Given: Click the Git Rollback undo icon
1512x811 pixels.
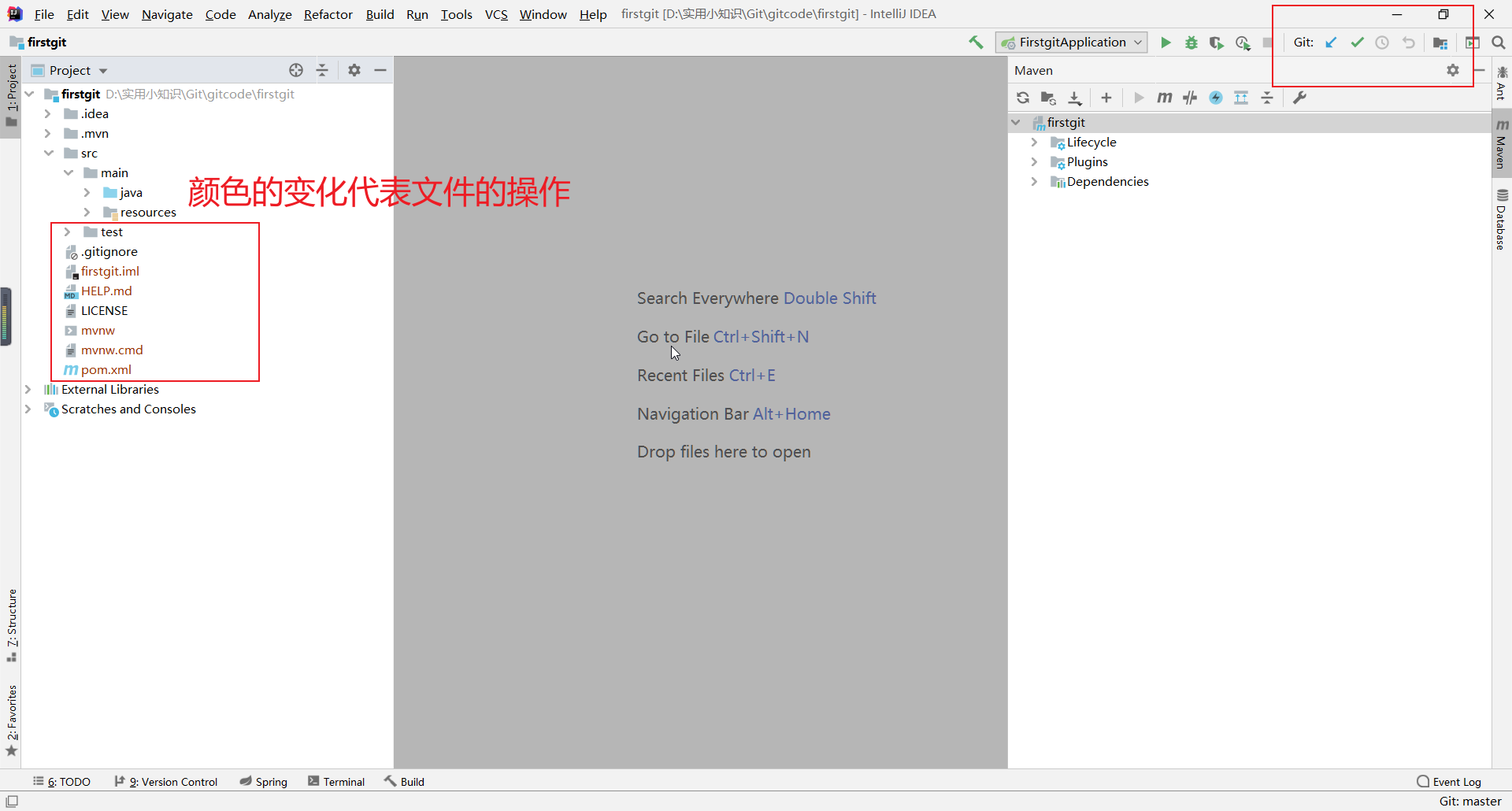Looking at the screenshot, I should click(1408, 43).
